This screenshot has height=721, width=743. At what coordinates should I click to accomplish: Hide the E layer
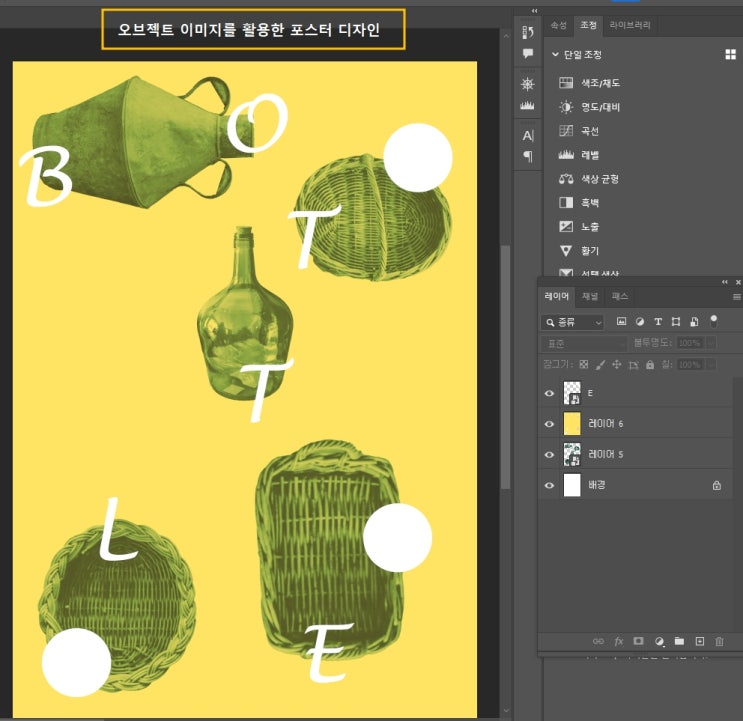(x=549, y=393)
